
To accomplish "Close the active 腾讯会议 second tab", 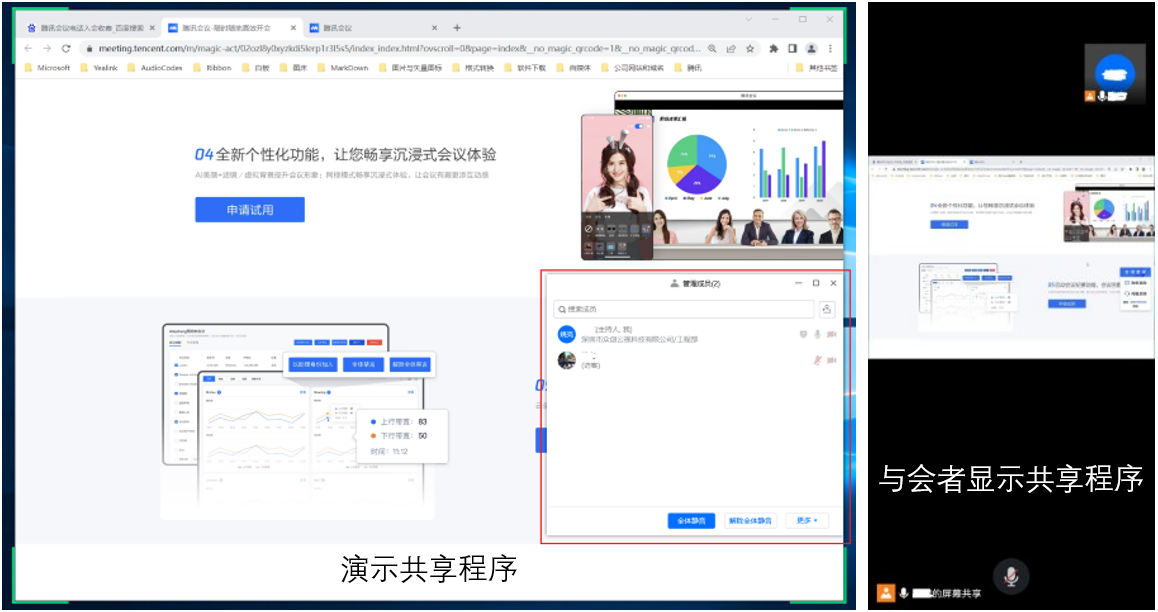I will tap(293, 28).
